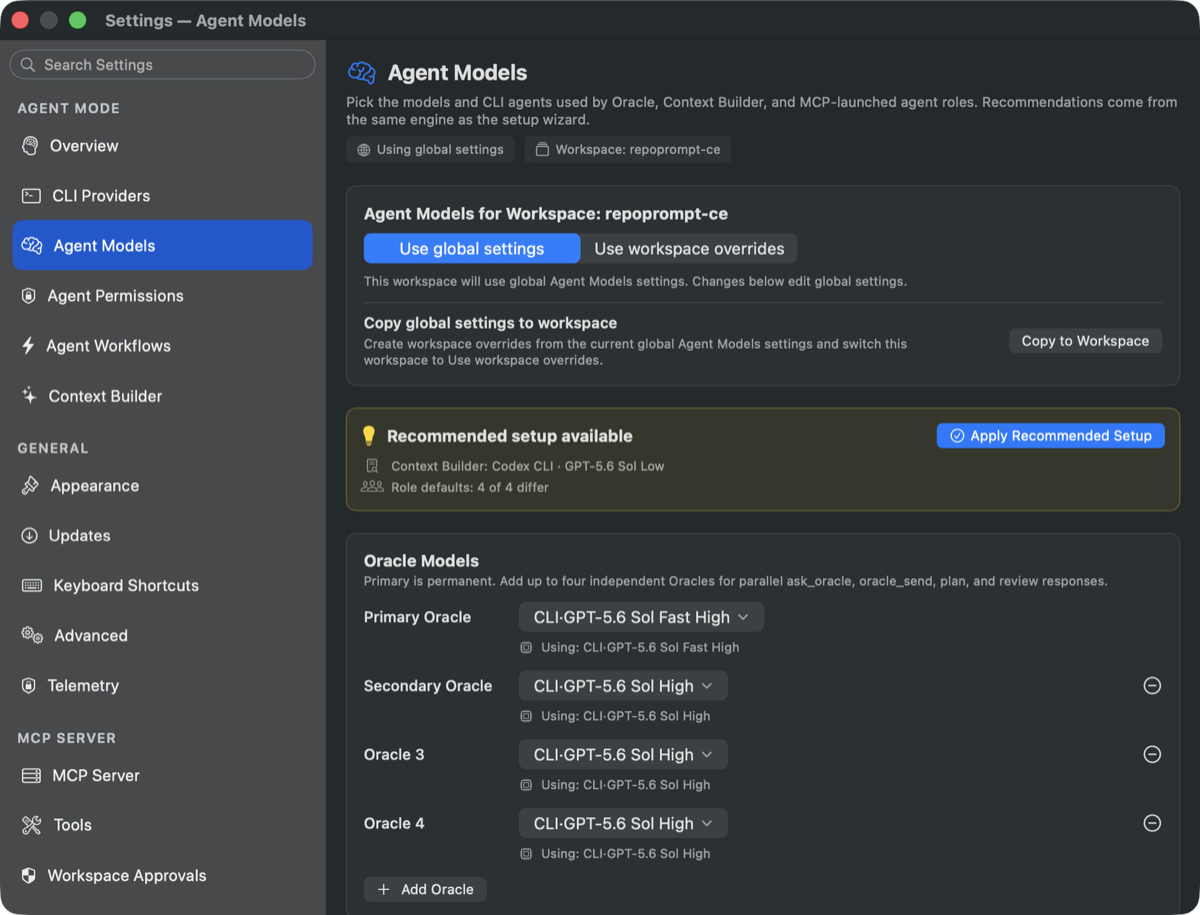Click the Agent Workflows lightning icon
The image size is (1200, 915).
pos(28,346)
